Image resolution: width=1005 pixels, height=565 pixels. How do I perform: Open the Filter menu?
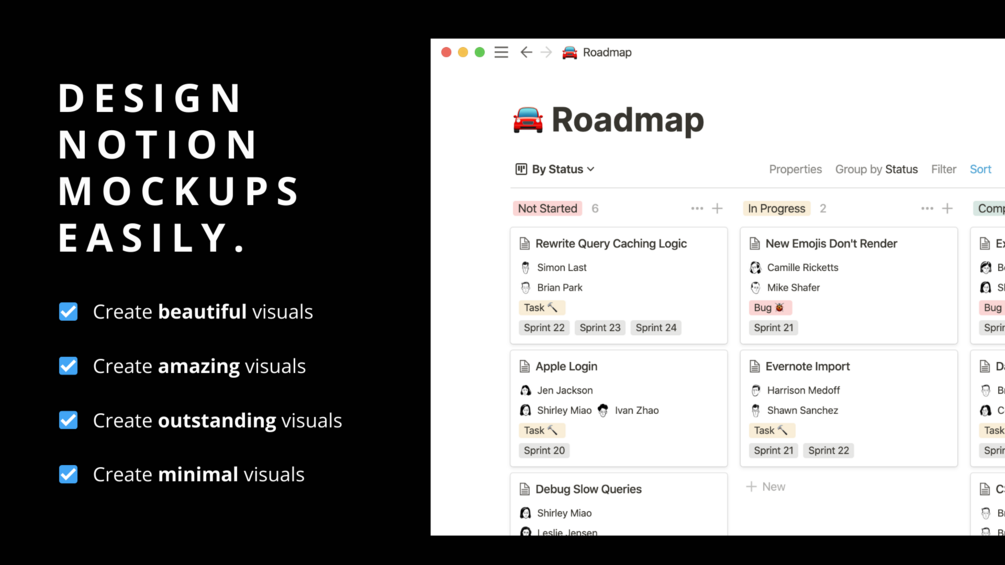tap(943, 169)
